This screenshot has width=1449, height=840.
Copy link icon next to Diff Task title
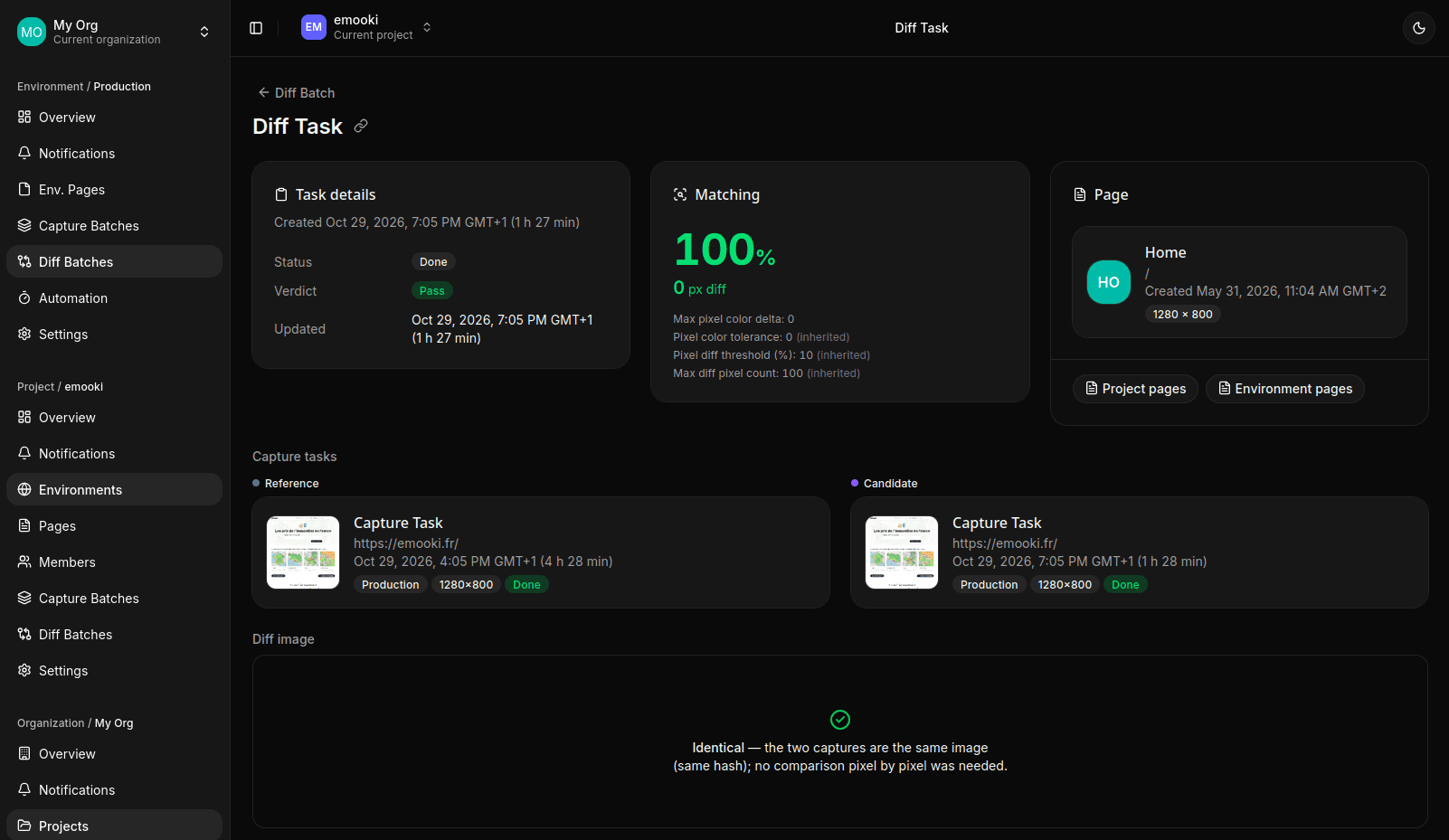(x=361, y=126)
